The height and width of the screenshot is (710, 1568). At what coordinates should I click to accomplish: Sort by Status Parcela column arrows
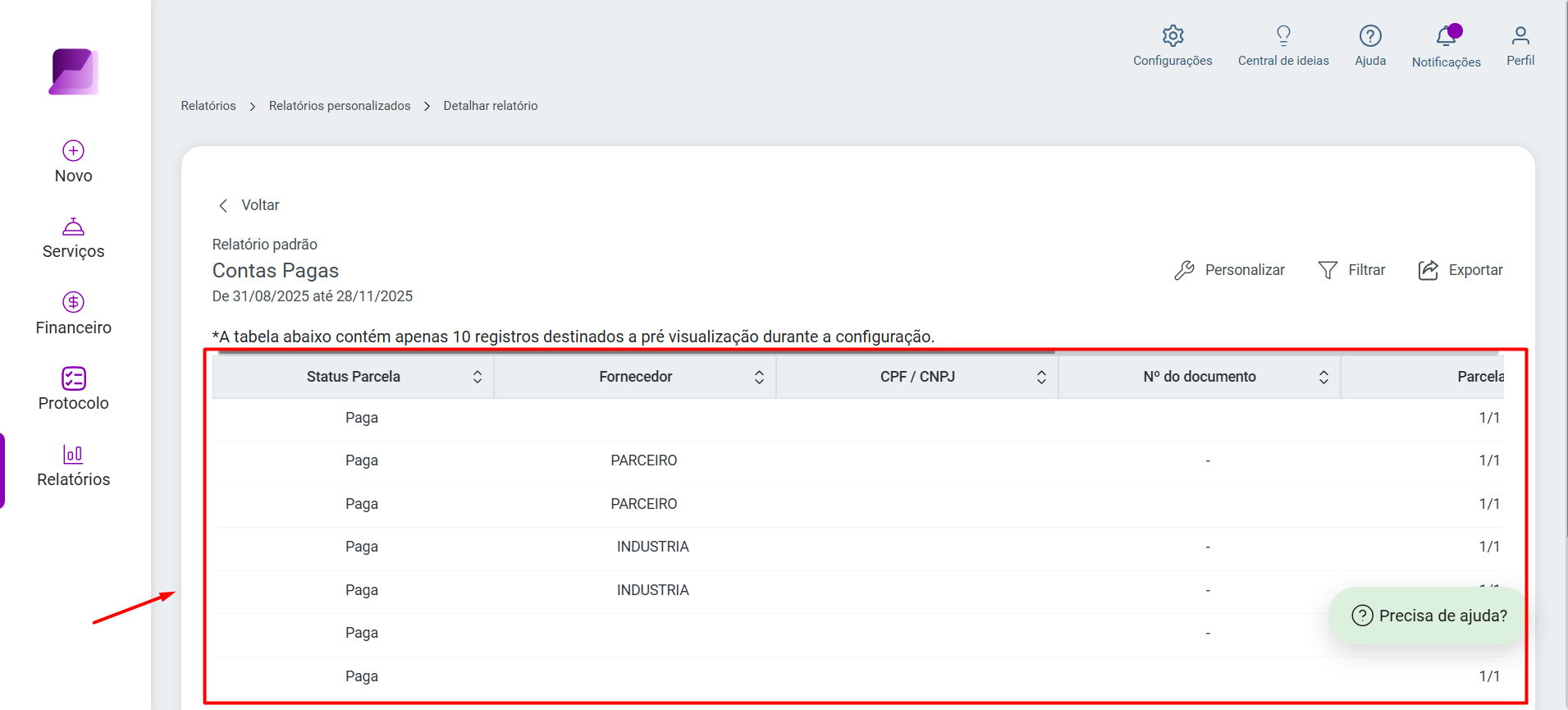click(478, 377)
